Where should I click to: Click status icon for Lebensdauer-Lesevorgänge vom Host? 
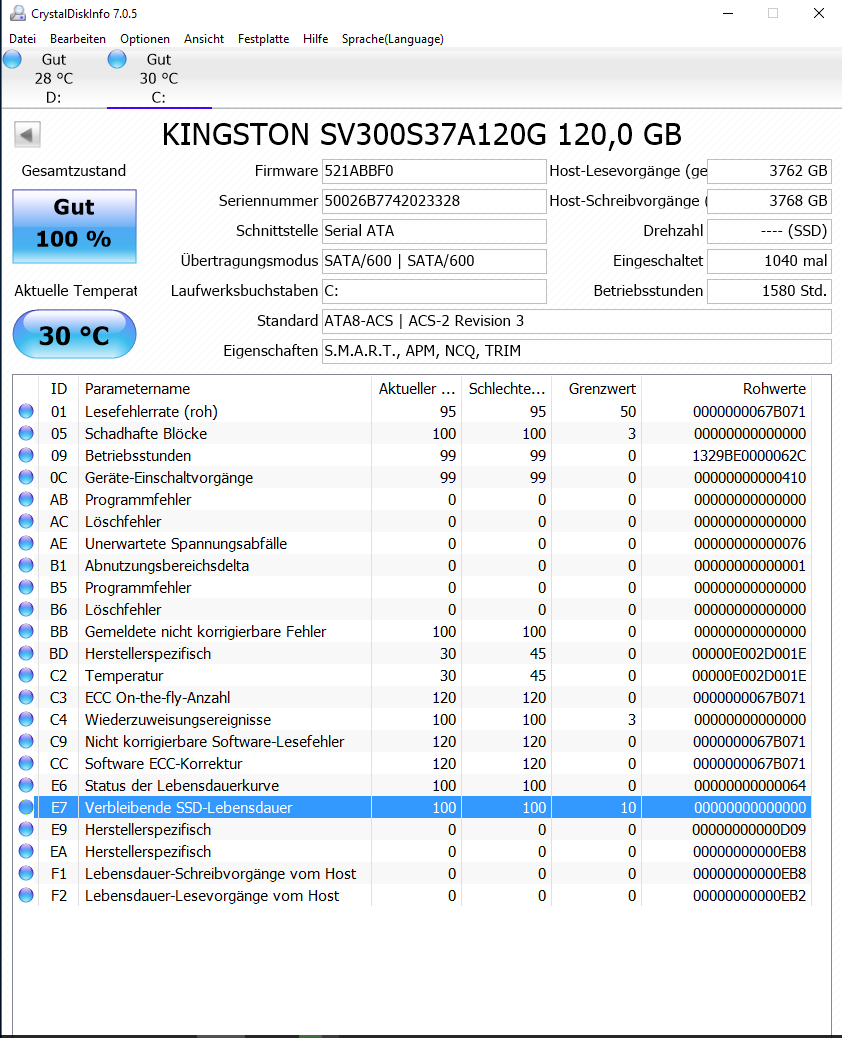pyautogui.click(x=26, y=895)
